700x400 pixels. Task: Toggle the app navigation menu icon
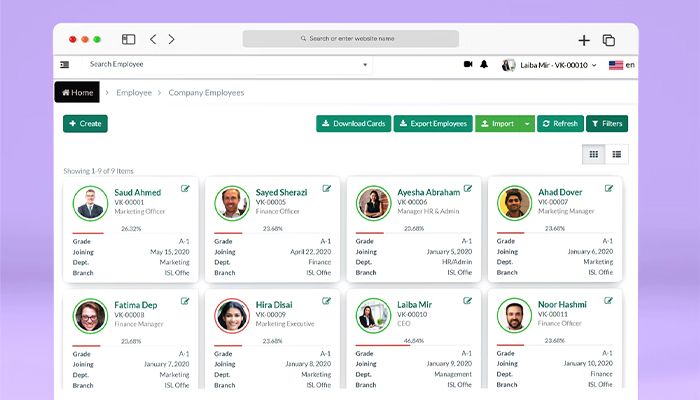65,65
